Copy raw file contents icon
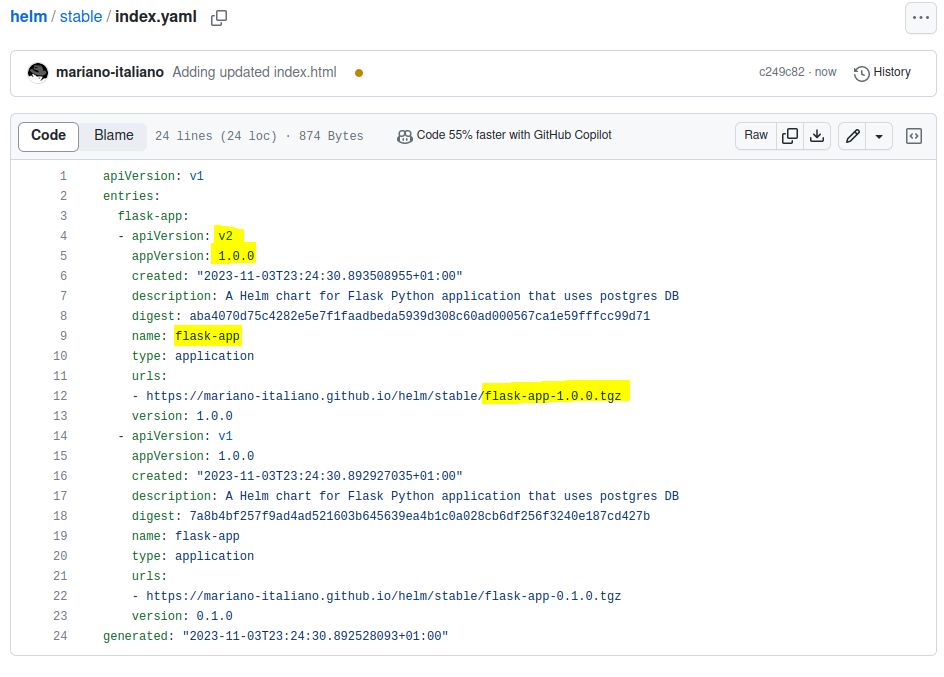This screenshot has height=677, width=944. tap(790, 136)
